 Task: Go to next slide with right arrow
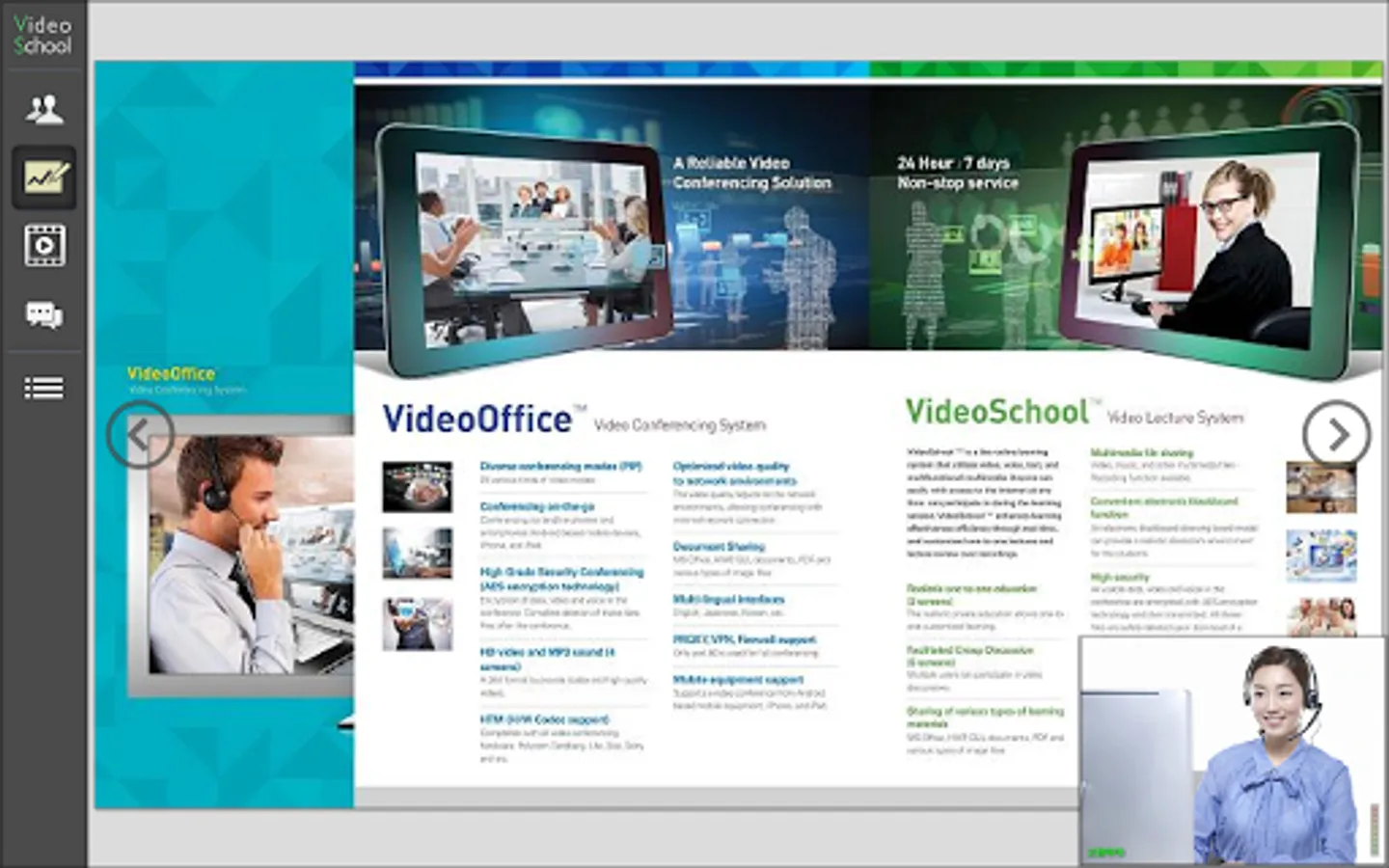1337,434
